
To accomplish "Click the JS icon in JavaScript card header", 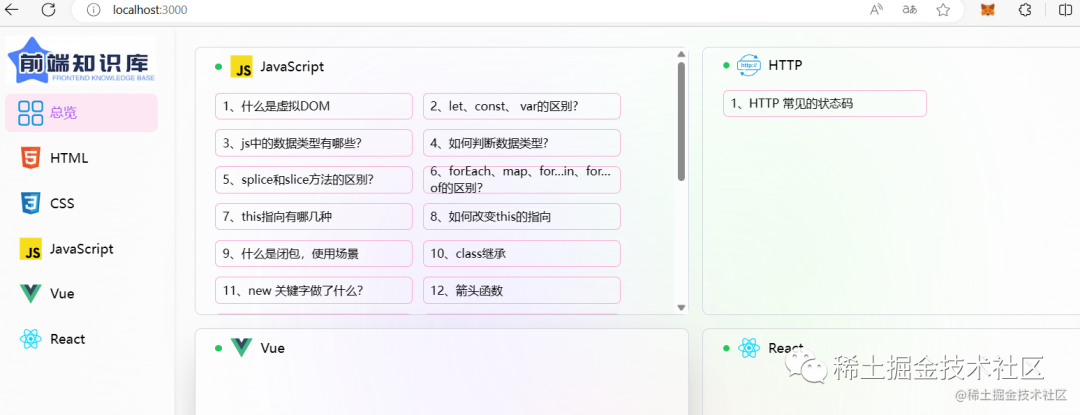I will [x=242, y=67].
